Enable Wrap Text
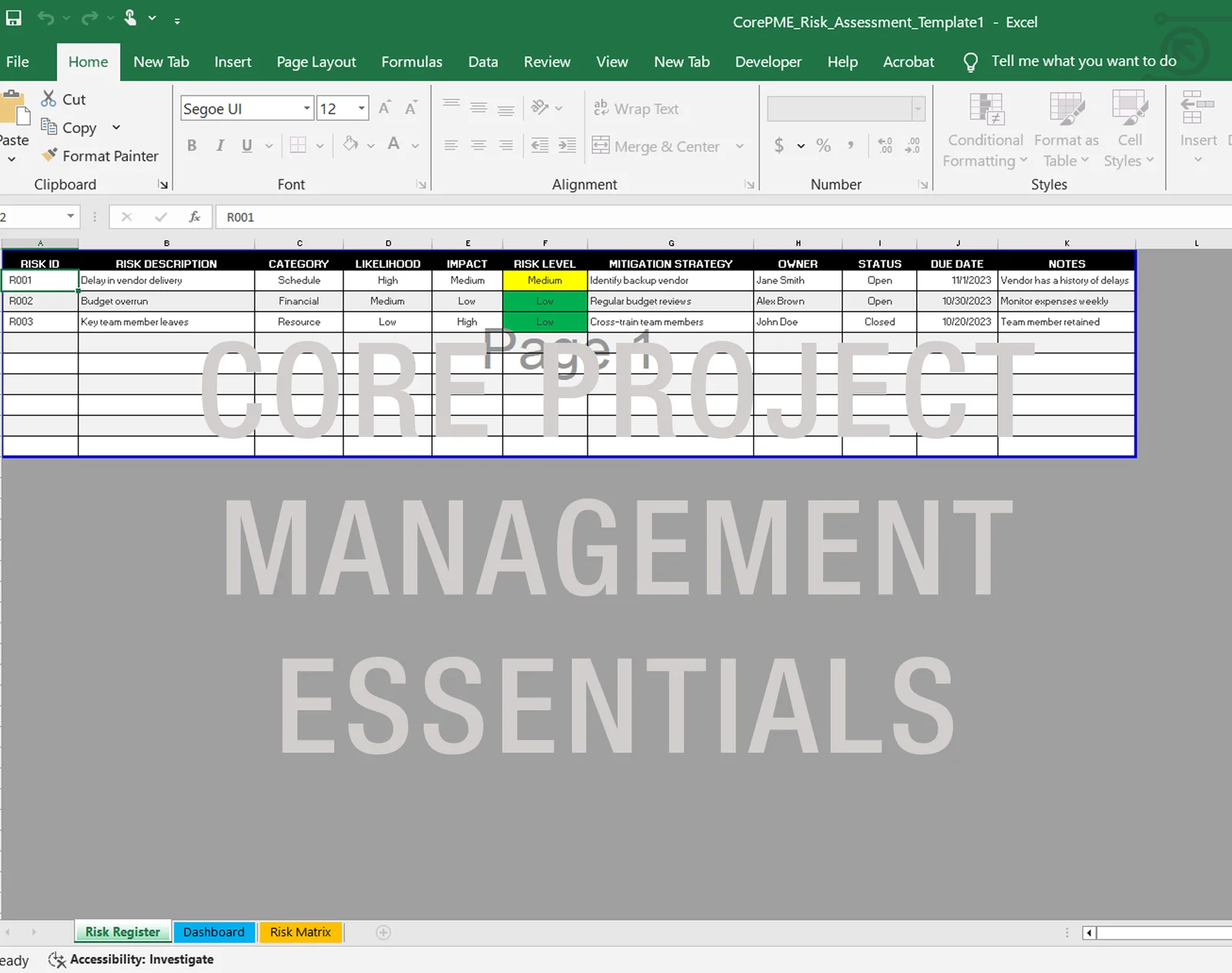Image resolution: width=1232 pixels, height=973 pixels. pos(637,109)
